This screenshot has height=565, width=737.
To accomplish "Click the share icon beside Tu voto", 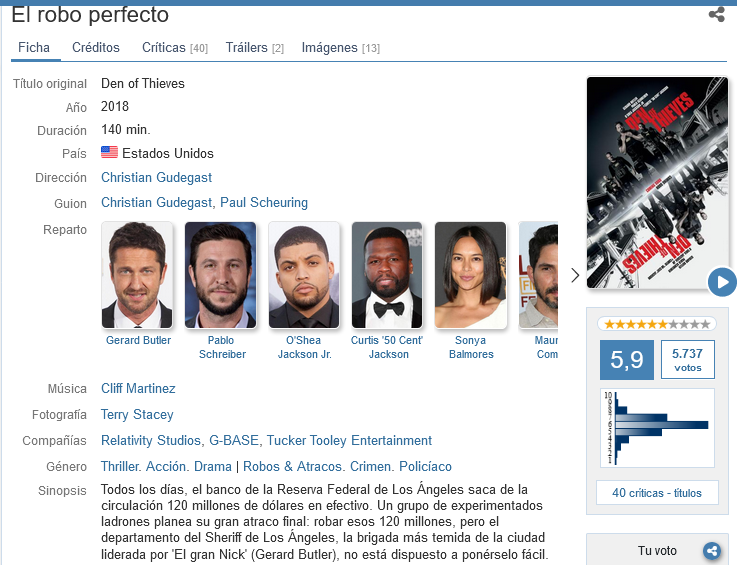I will coord(712,550).
